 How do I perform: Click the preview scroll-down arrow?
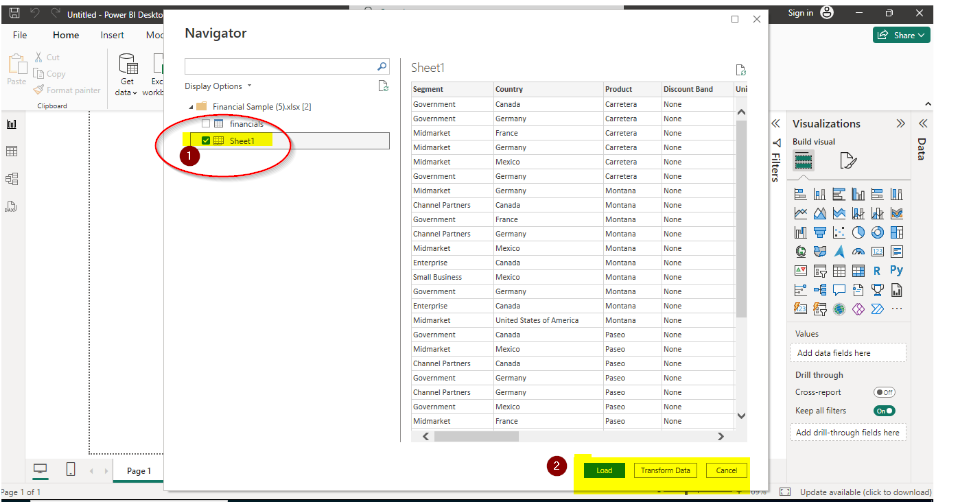click(x=741, y=416)
